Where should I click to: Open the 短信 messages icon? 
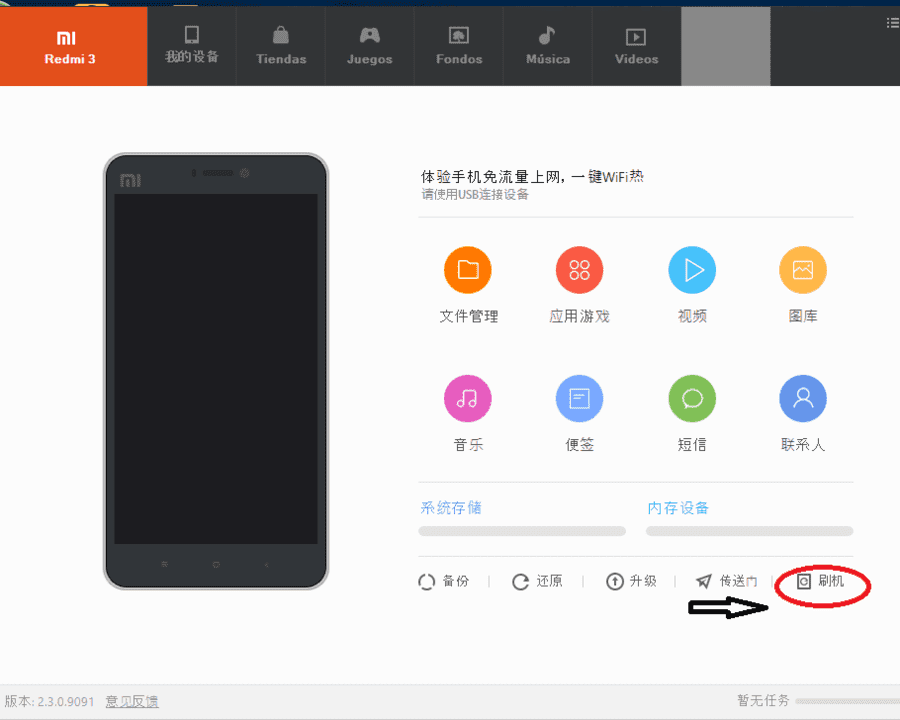coord(692,398)
